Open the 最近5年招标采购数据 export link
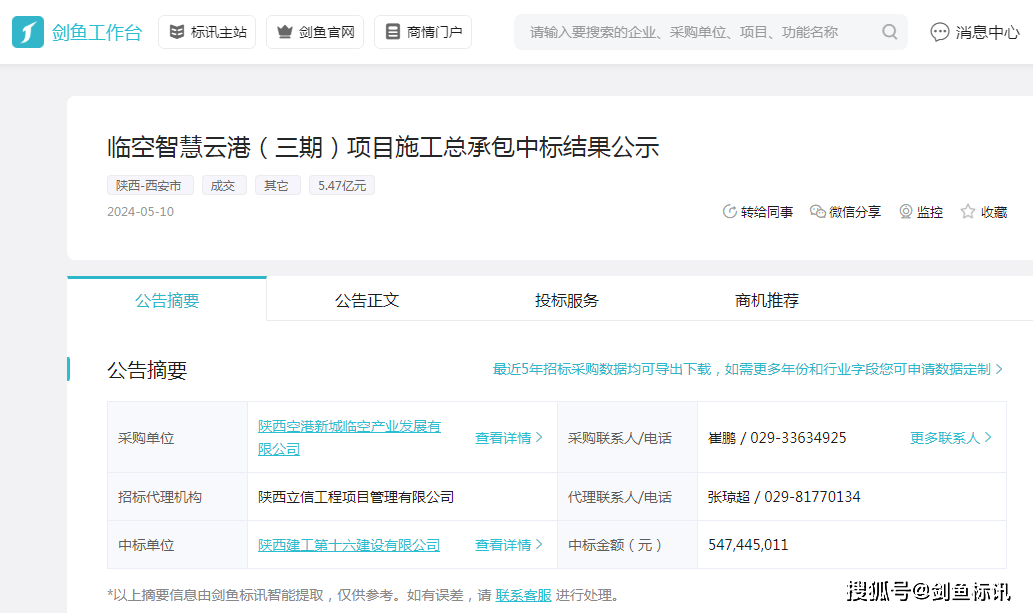This screenshot has height=613, width=1033. coord(748,369)
